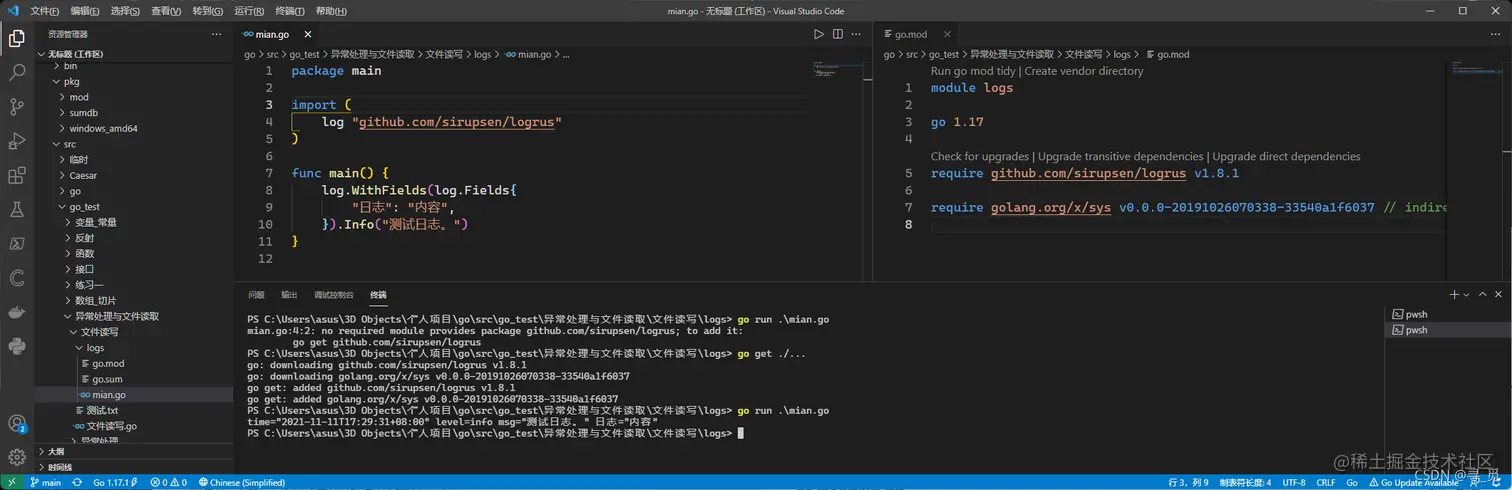
Task: Synchronize changes icon in status bar
Action: point(78,482)
